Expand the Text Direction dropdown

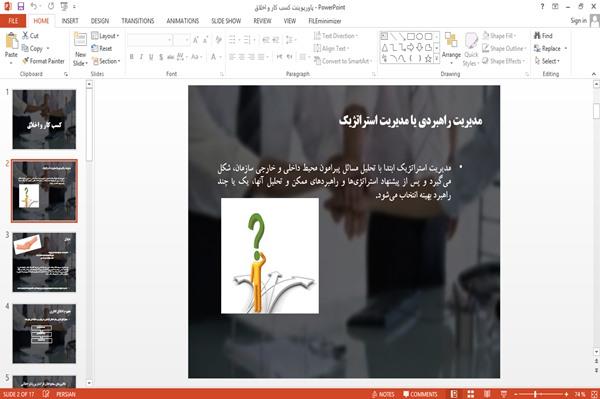click(x=336, y=36)
